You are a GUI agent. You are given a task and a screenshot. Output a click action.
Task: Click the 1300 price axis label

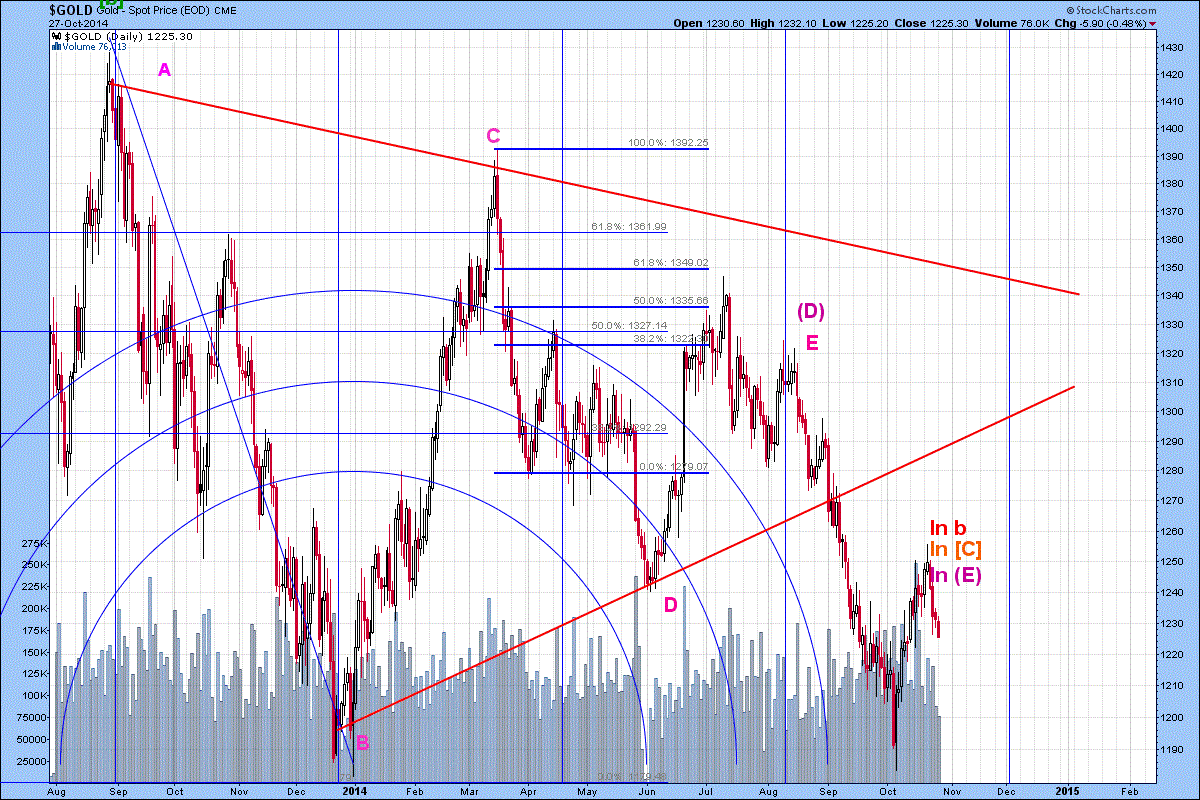[x=1171, y=412]
